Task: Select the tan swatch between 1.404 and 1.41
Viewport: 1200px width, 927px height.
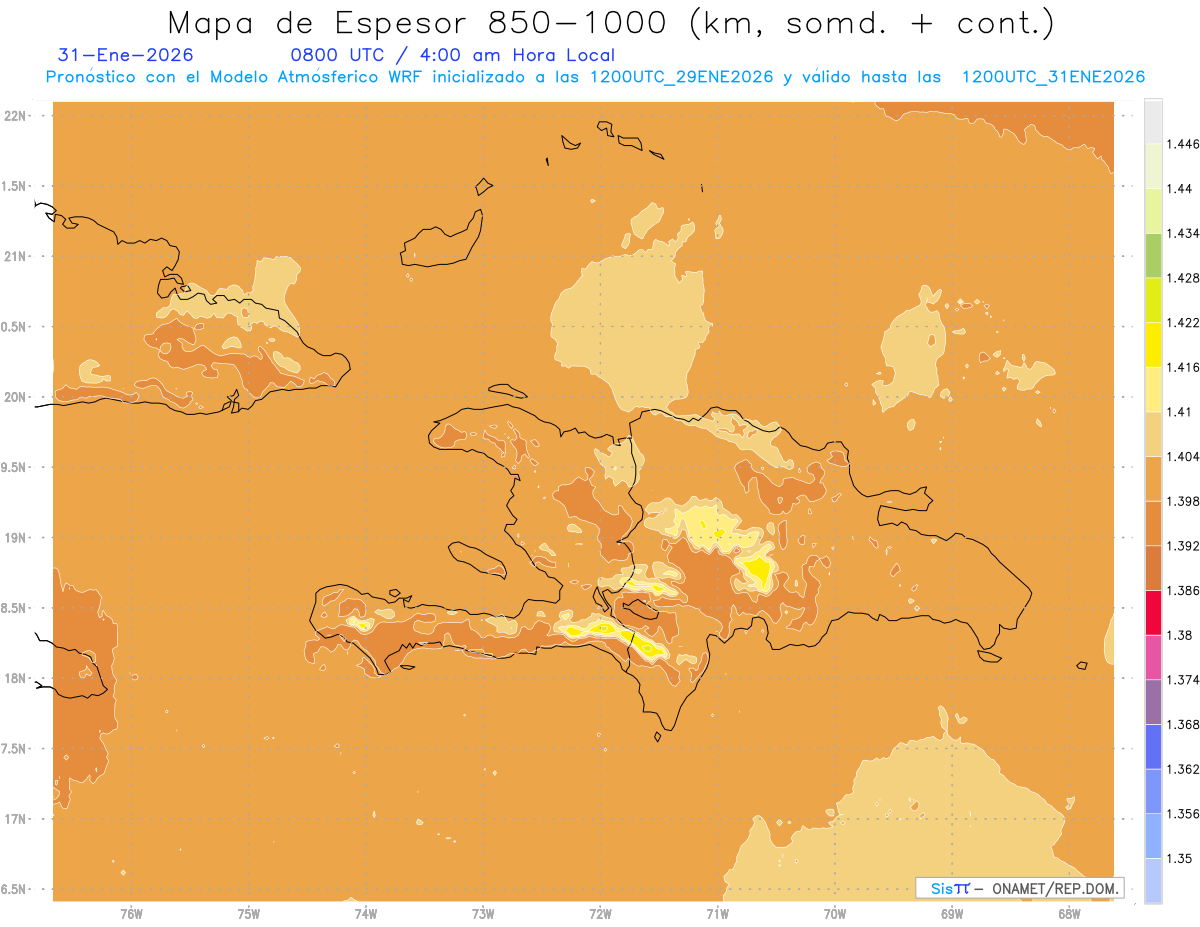Action: tap(1153, 434)
